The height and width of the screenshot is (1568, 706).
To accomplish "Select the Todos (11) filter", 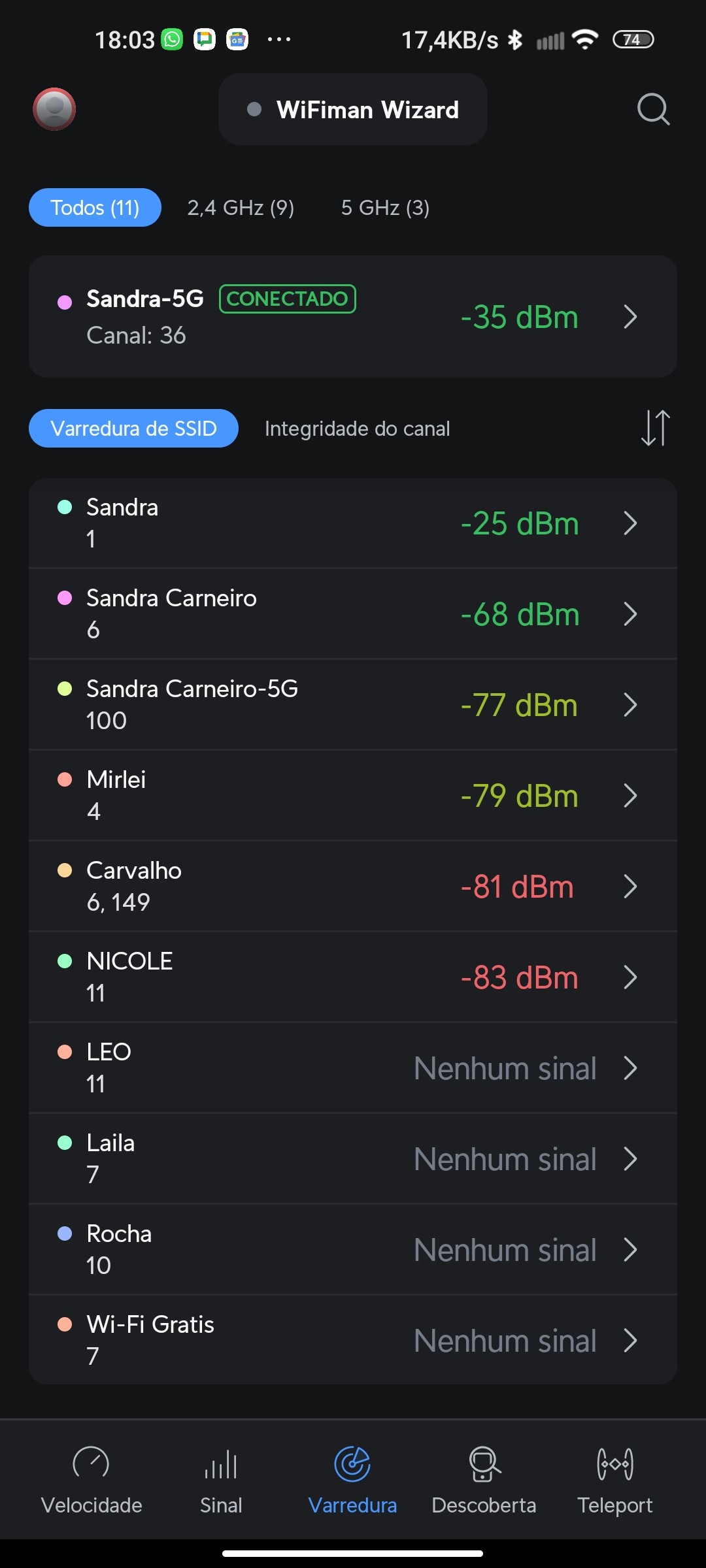I will pyautogui.click(x=95, y=208).
